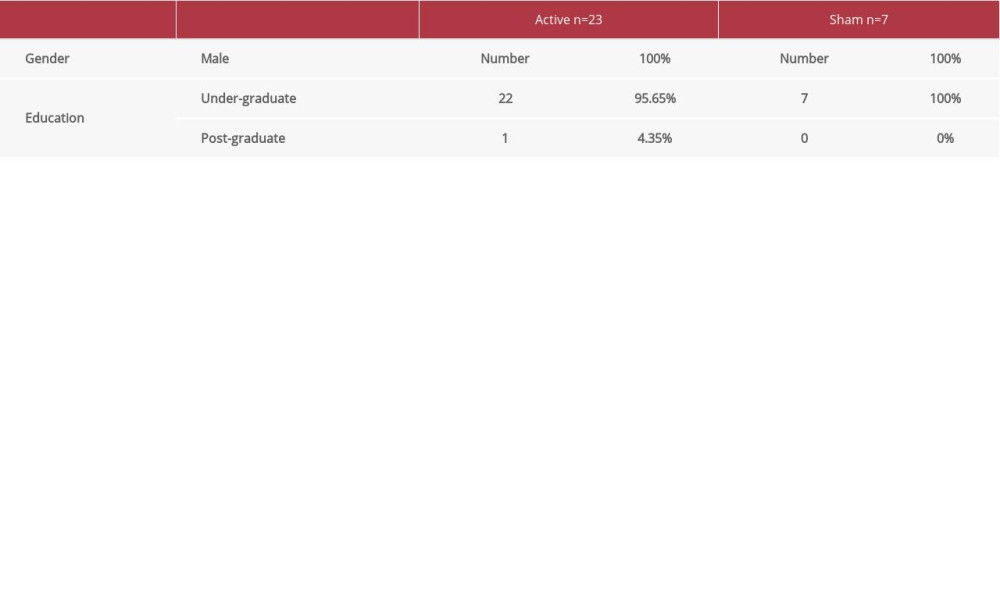Click the 'Education' row label
Viewport: 1000px width, 600px height.
click(x=55, y=118)
